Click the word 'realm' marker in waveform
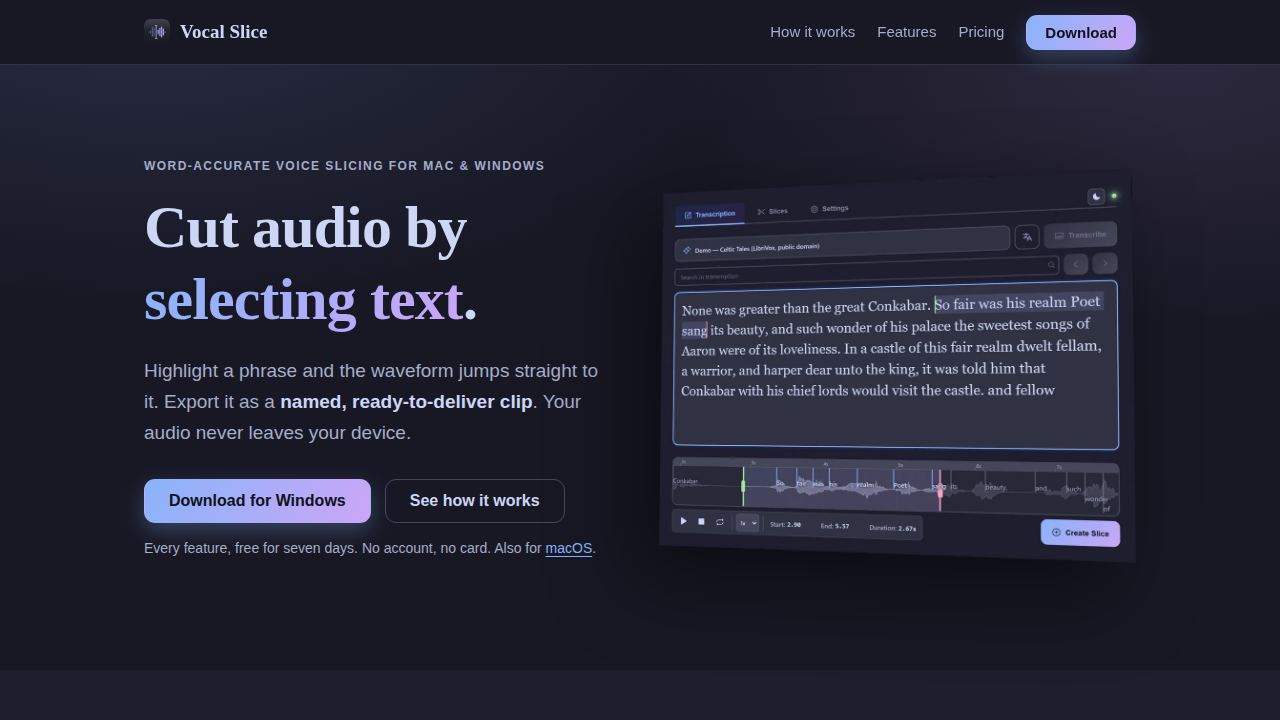 click(x=866, y=485)
